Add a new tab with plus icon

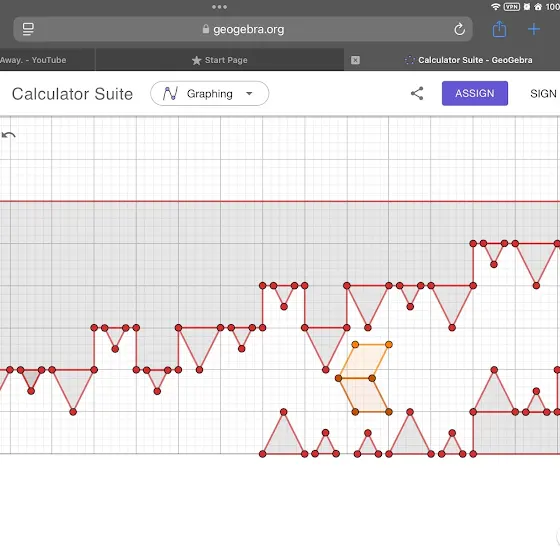coord(534,29)
